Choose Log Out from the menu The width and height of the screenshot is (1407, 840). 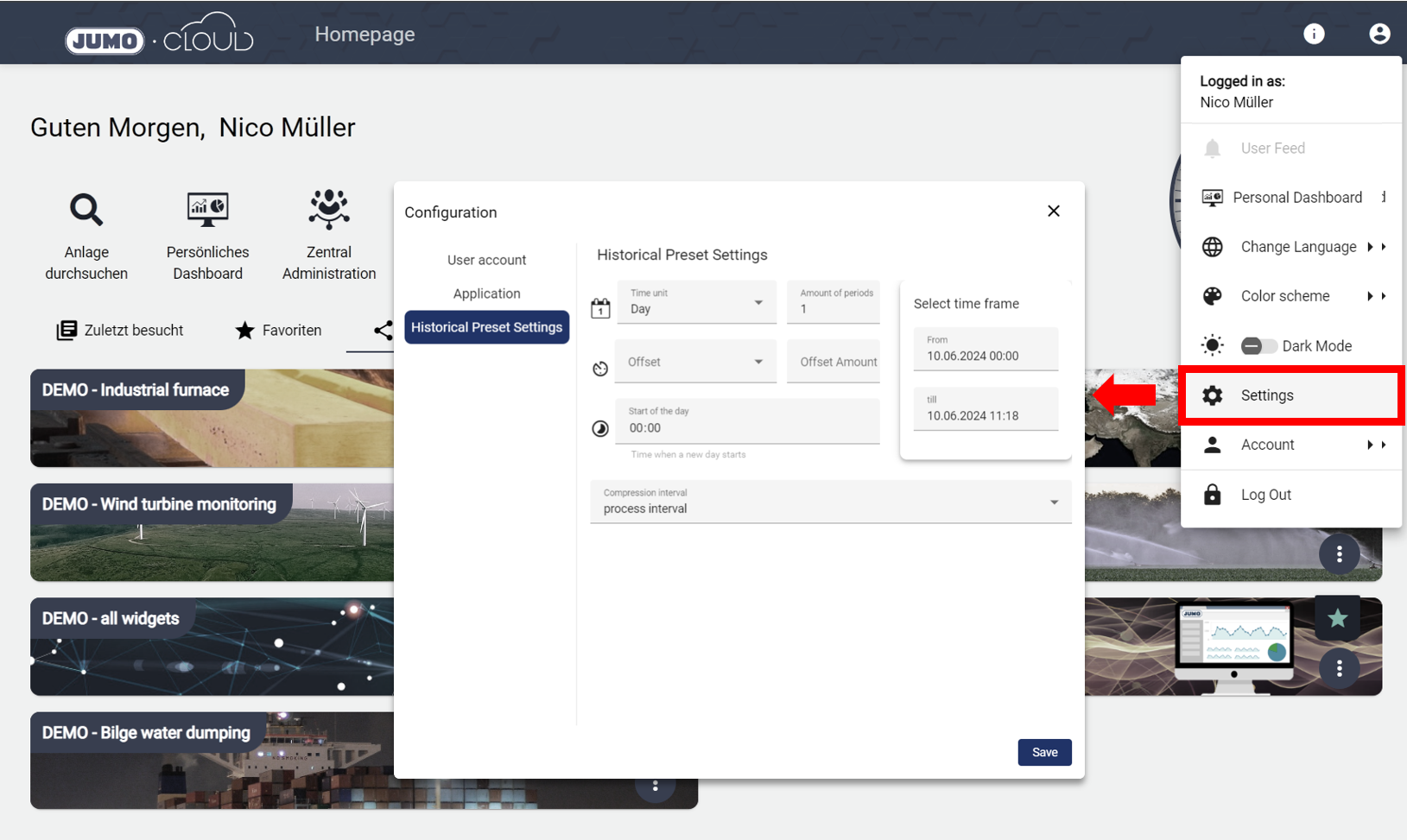[1265, 495]
